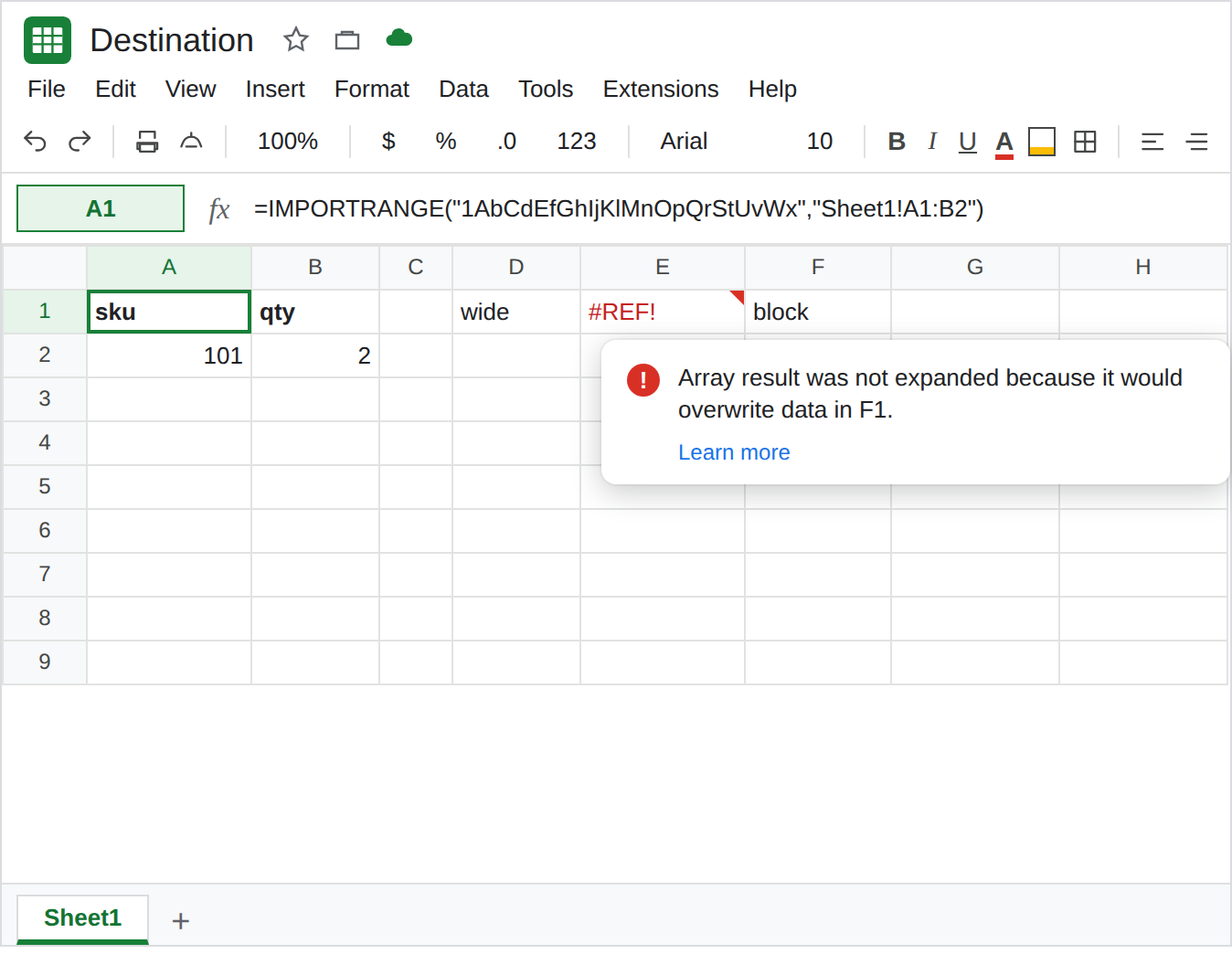Select row 5 header
This screenshot has height=954, width=1232.
point(45,486)
